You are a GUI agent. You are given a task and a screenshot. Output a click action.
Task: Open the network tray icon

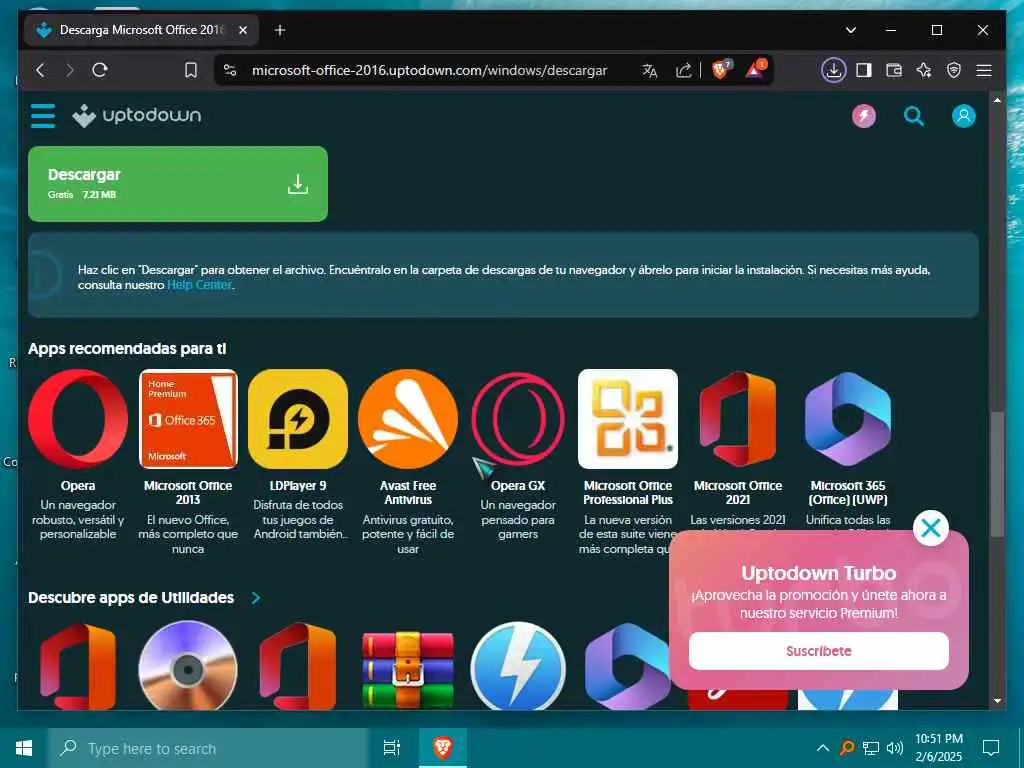(871, 748)
